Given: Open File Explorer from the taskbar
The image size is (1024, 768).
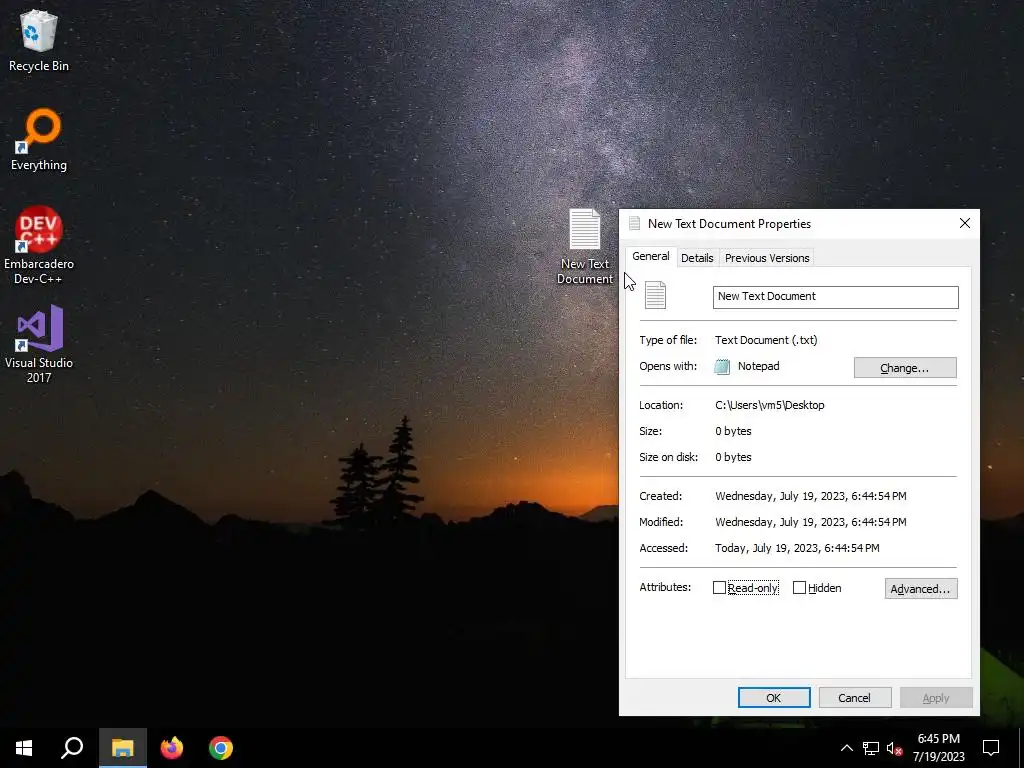Looking at the screenshot, I should (122, 748).
